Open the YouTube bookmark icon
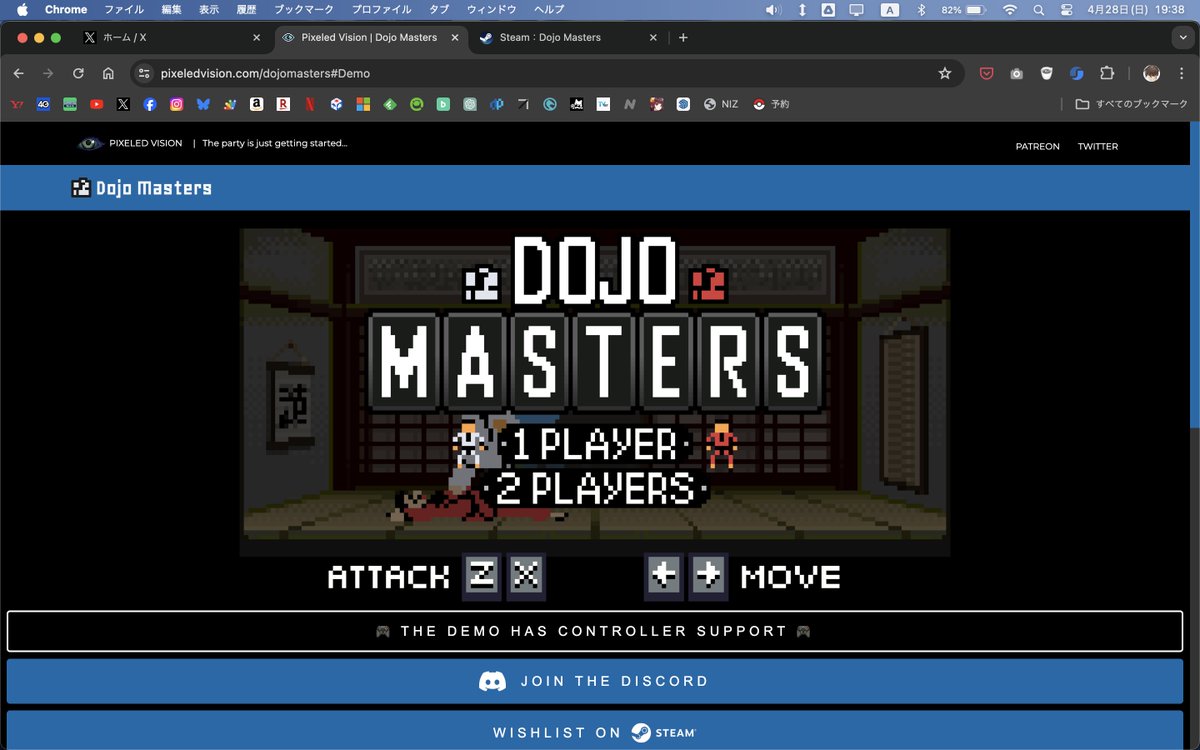Screen dimensions: 1200x750 96,104
